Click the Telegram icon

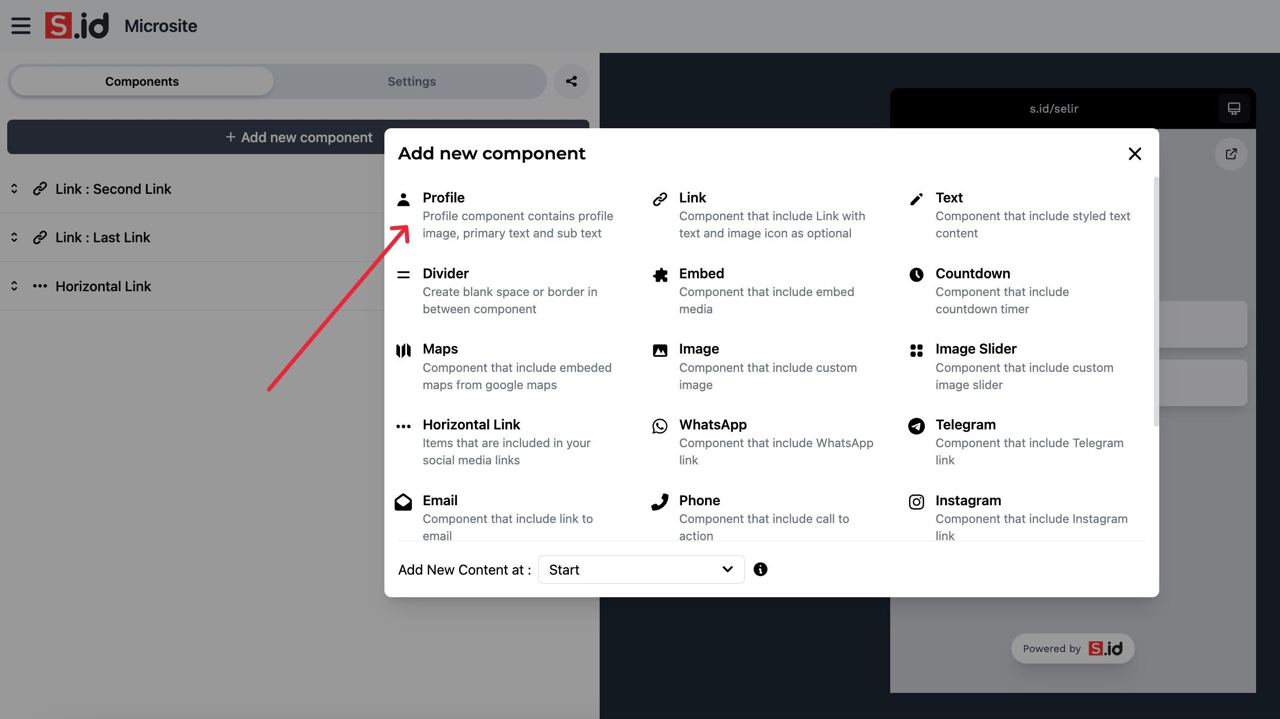click(x=916, y=426)
